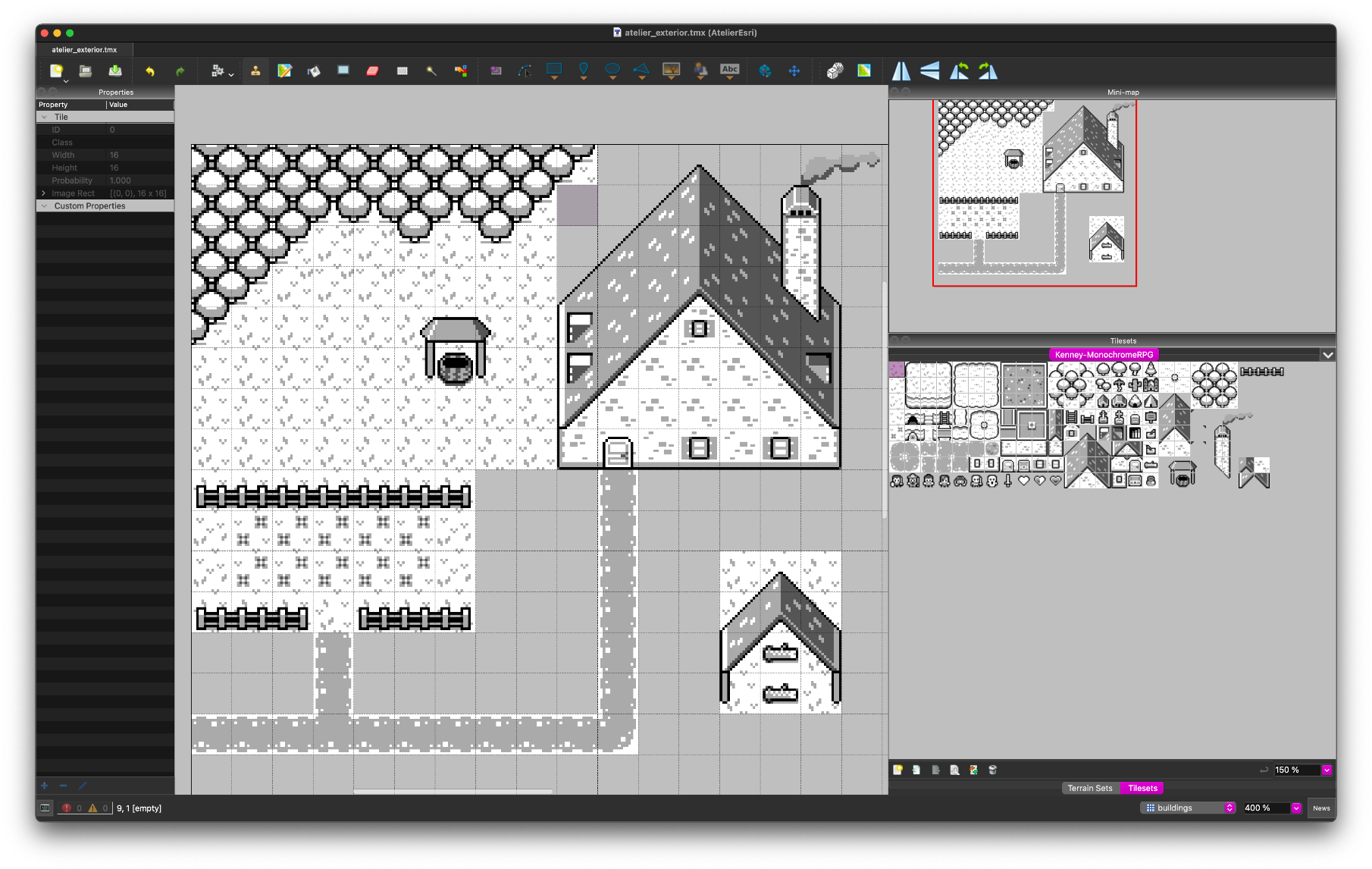Select the Probability value 1.000

pyautogui.click(x=121, y=180)
